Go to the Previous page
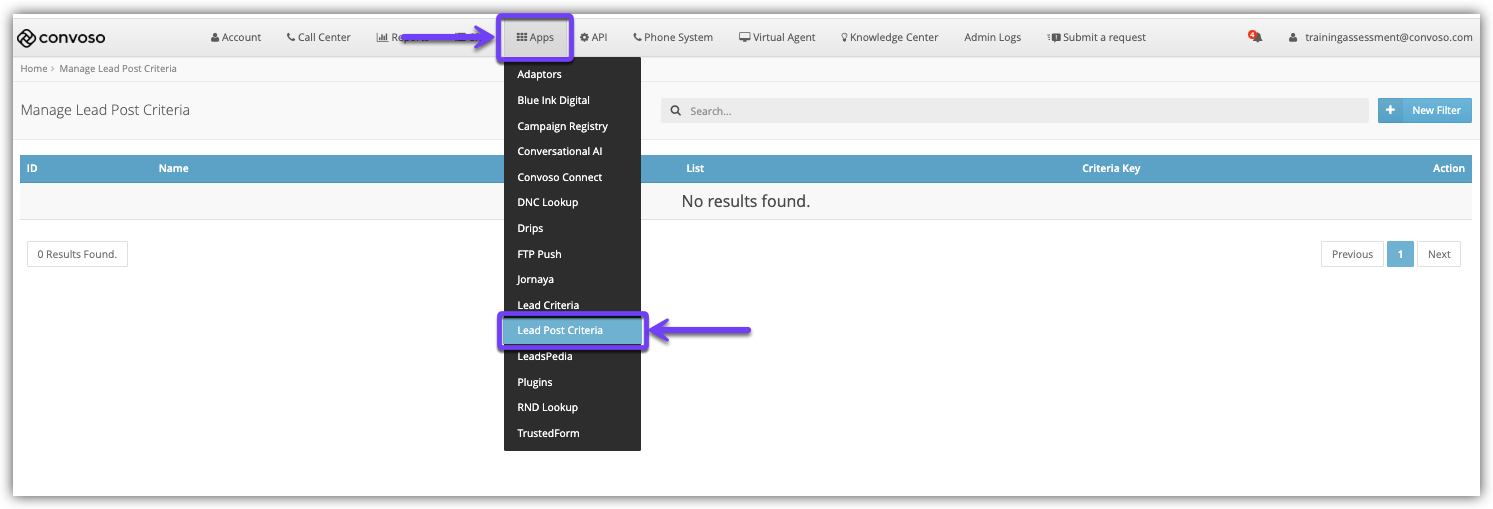Image resolution: width=1493 pixels, height=509 pixels. click(x=1352, y=254)
